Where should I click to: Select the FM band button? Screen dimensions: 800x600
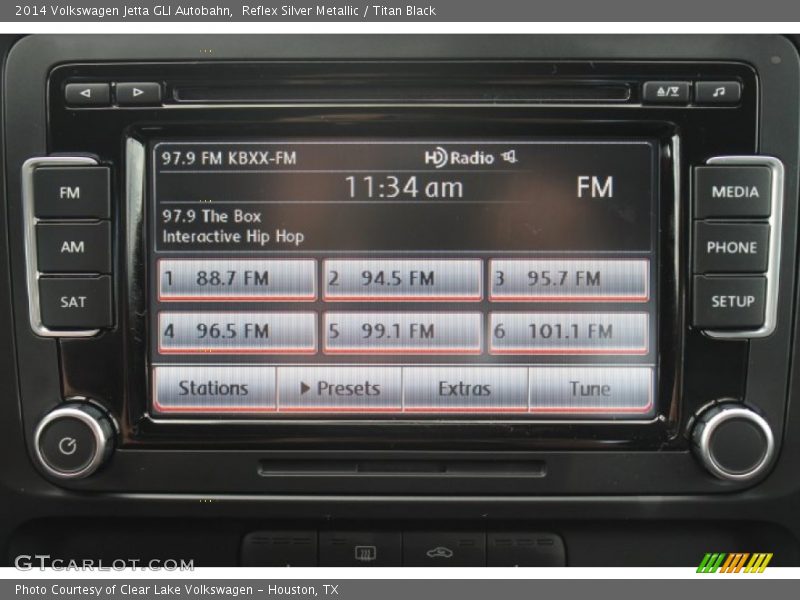pyautogui.click(x=70, y=193)
